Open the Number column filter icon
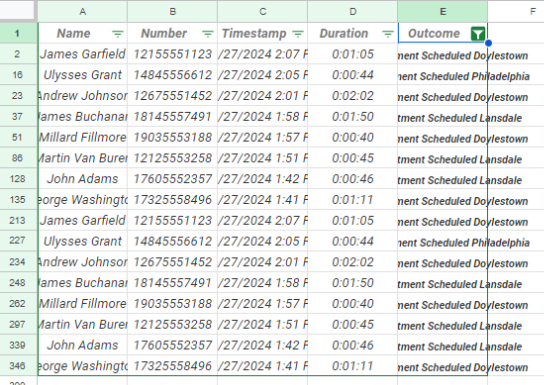 pyautogui.click(x=207, y=34)
